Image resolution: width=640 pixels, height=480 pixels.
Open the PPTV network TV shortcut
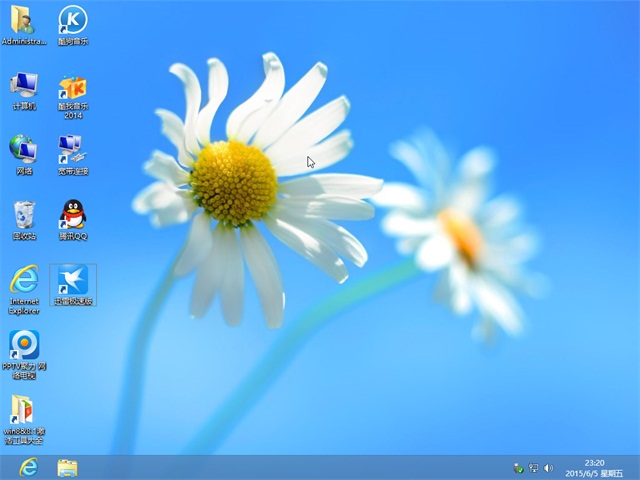(x=23, y=346)
